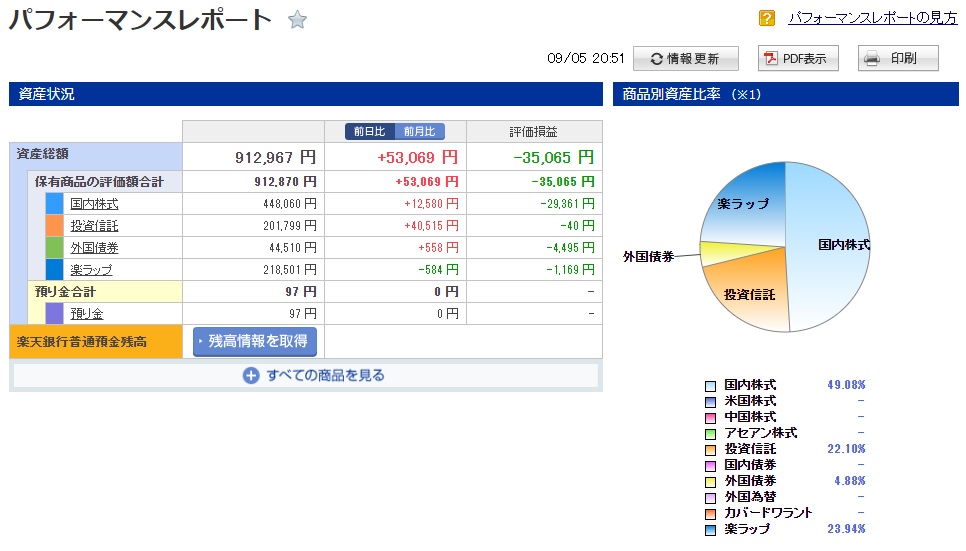Click the orange 投資信託 color swatch in table
This screenshot has width=966, height=551.
tap(54, 226)
